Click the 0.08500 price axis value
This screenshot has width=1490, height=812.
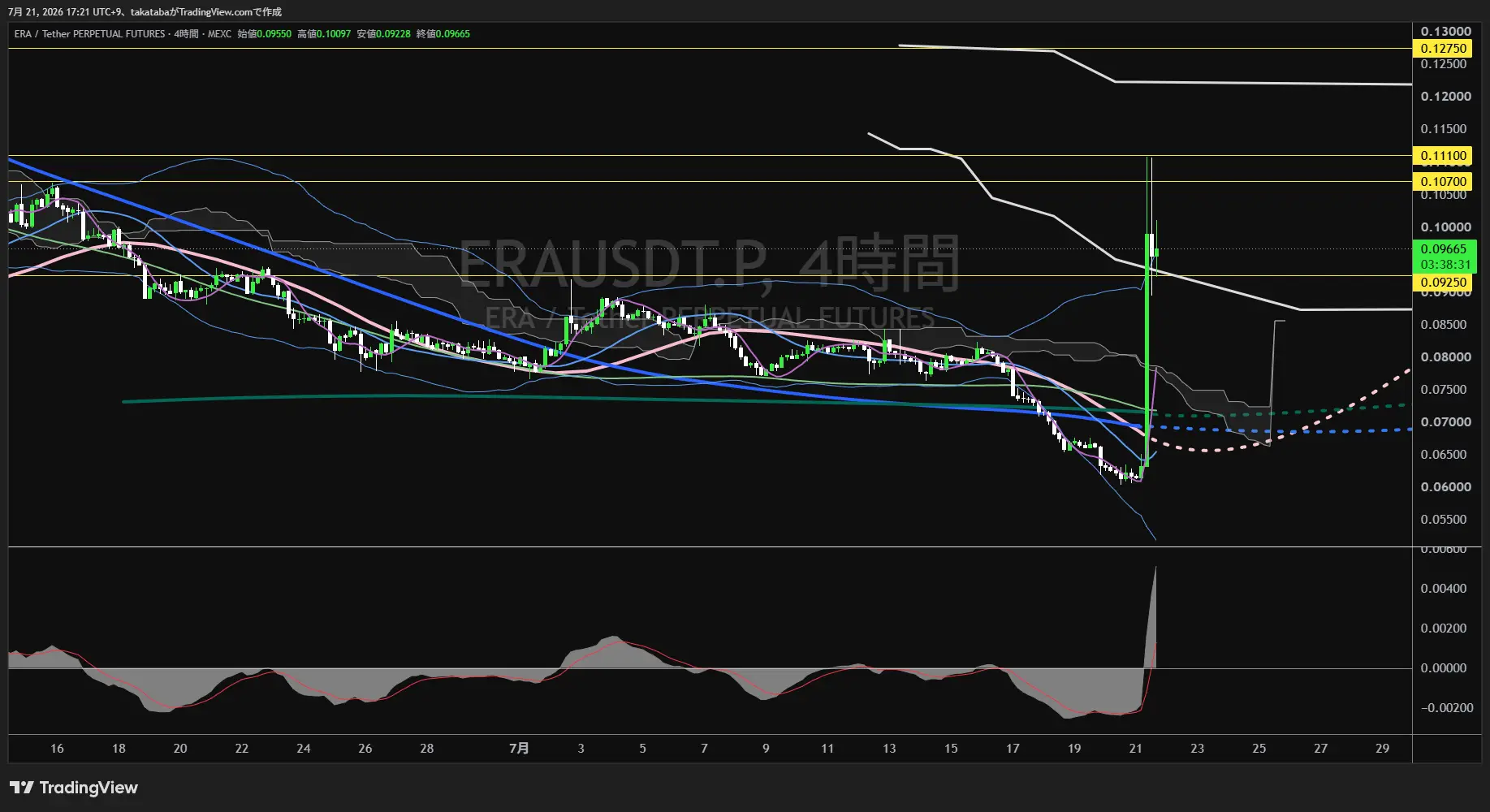tap(1444, 325)
